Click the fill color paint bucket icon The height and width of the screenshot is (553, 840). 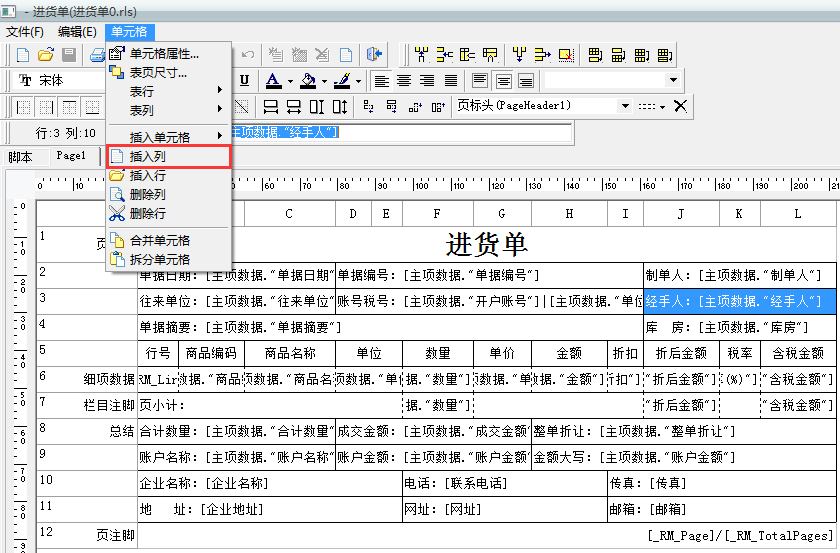click(x=308, y=80)
